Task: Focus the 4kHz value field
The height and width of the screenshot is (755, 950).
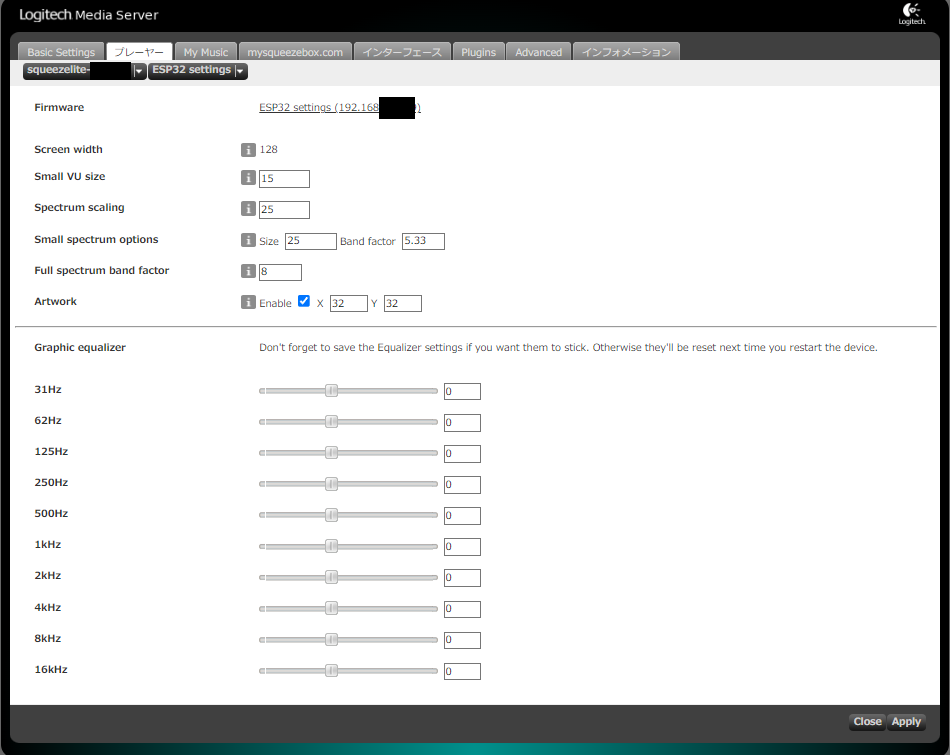Action: click(x=462, y=609)
